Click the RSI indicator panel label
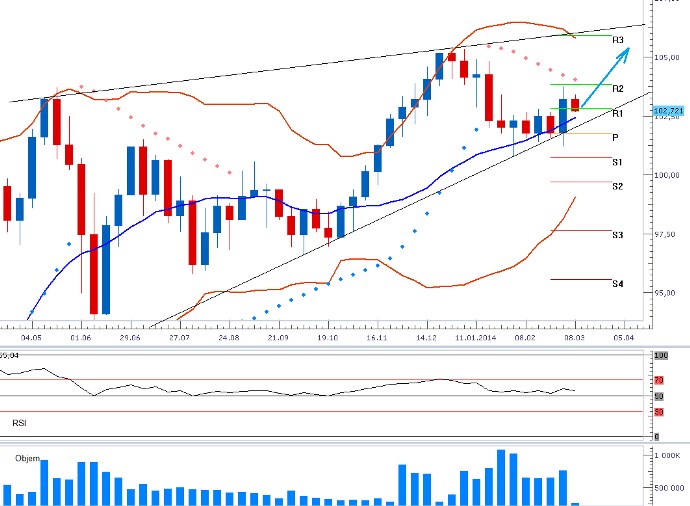Viewport: 690px width, 506px height. click(x=19, y=423)
